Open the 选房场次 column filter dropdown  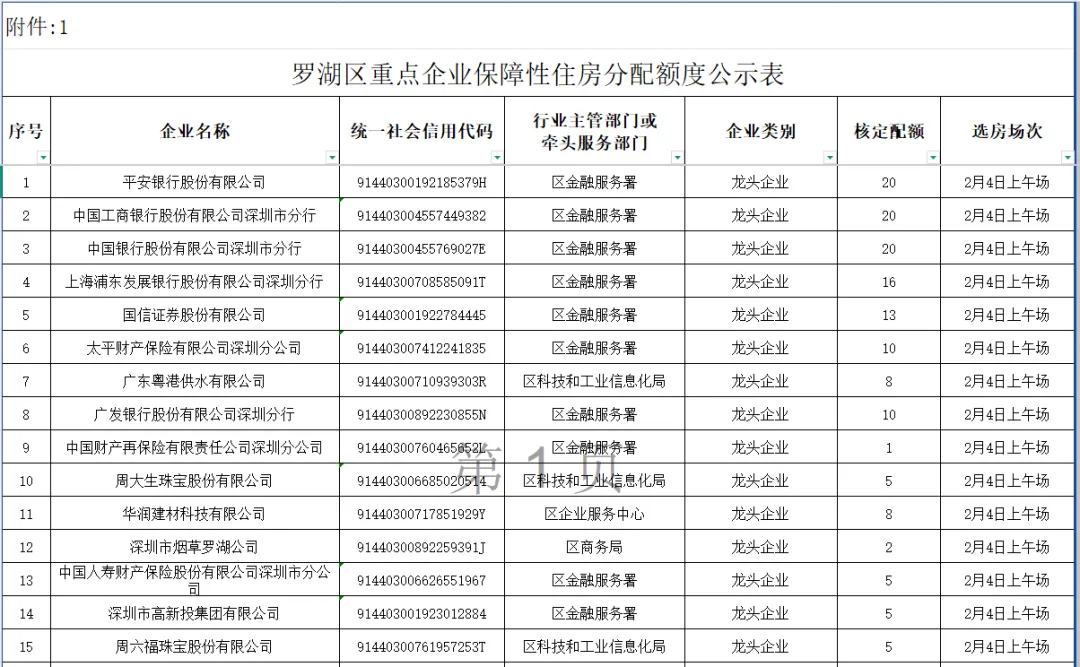(x=1068, y=158)
